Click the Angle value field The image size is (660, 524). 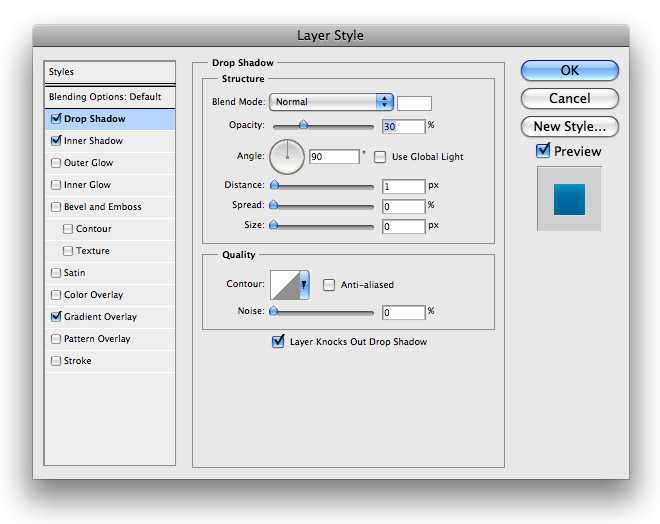(334, 157)
